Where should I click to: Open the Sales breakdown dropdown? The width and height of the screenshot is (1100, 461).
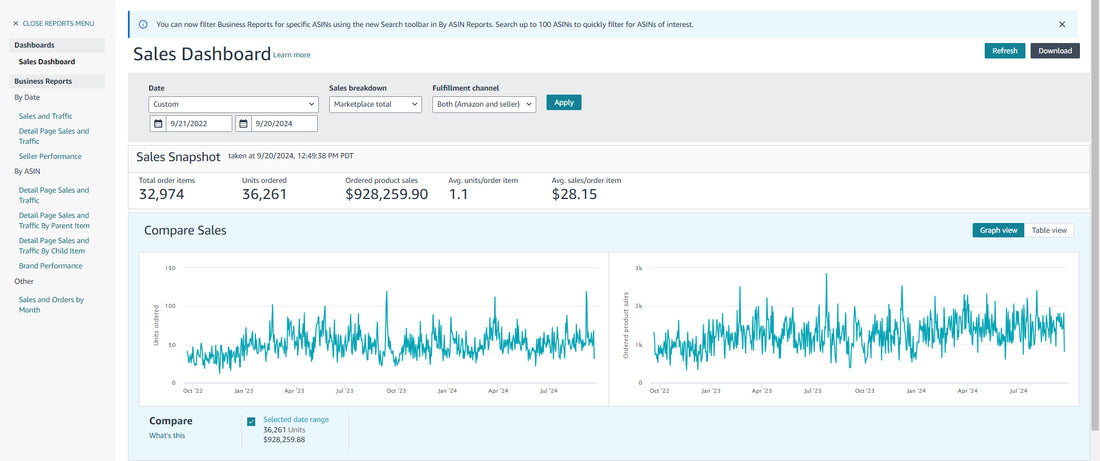tap(375, 104)
